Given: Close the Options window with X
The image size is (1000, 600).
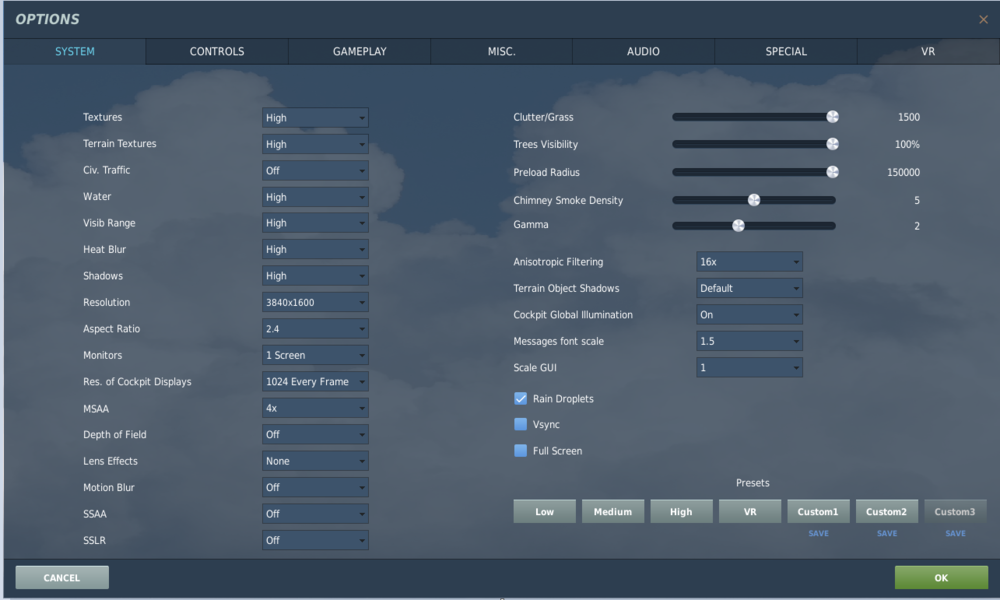Looking at the screenshot, I should (x=983, y=20).
